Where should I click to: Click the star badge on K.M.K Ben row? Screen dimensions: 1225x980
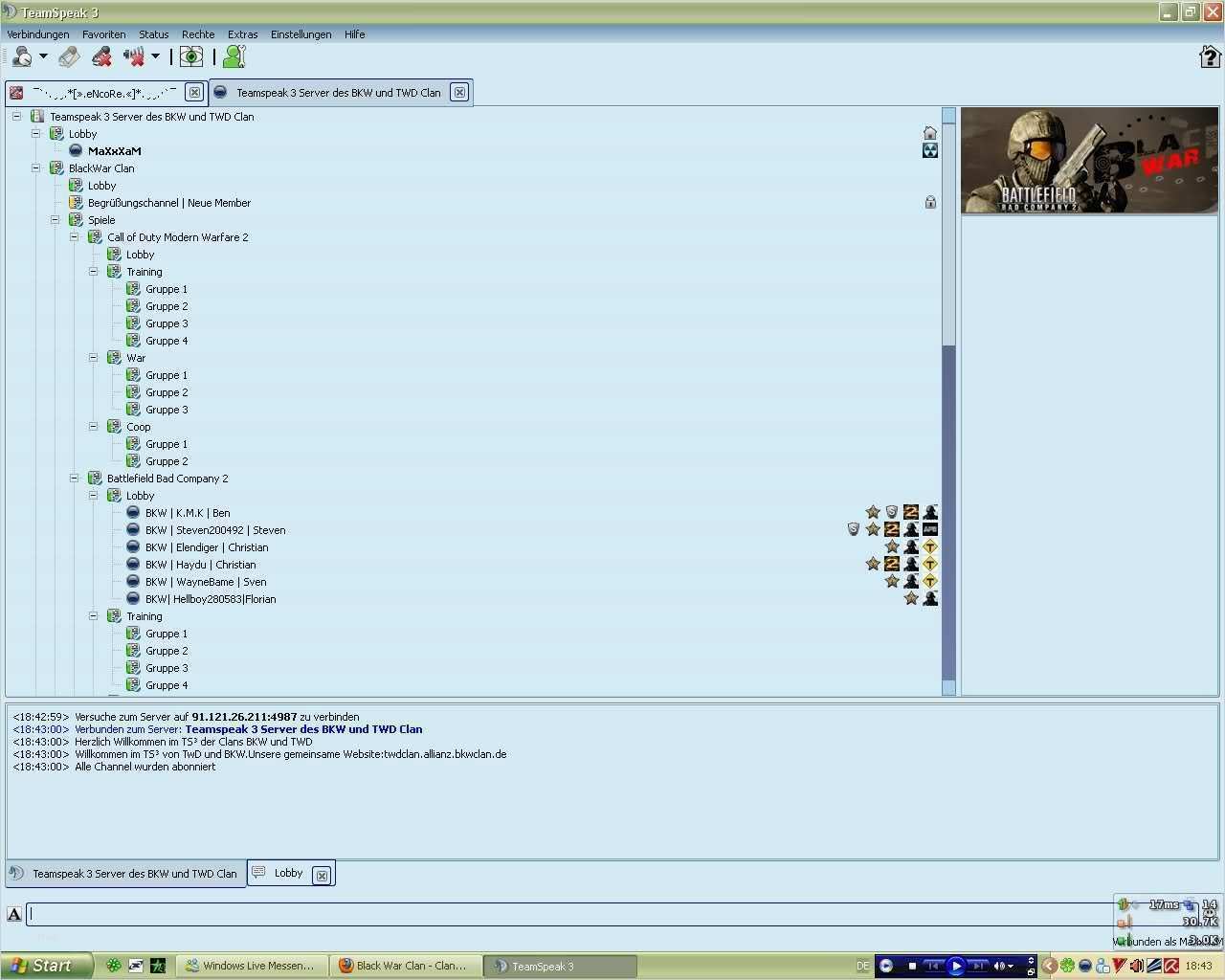[x=873, y=513]
